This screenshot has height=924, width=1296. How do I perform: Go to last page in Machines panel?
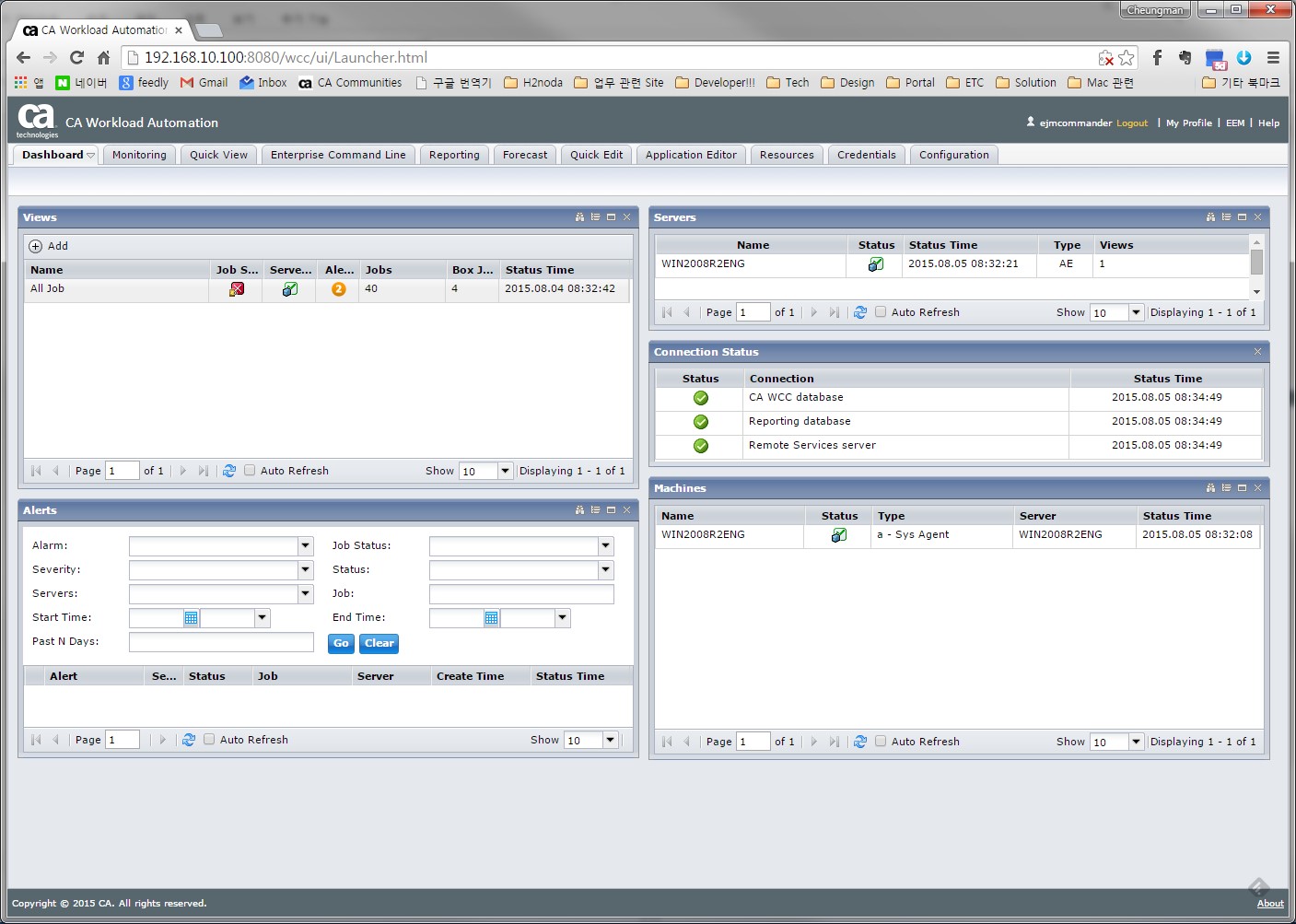(835, 742)
